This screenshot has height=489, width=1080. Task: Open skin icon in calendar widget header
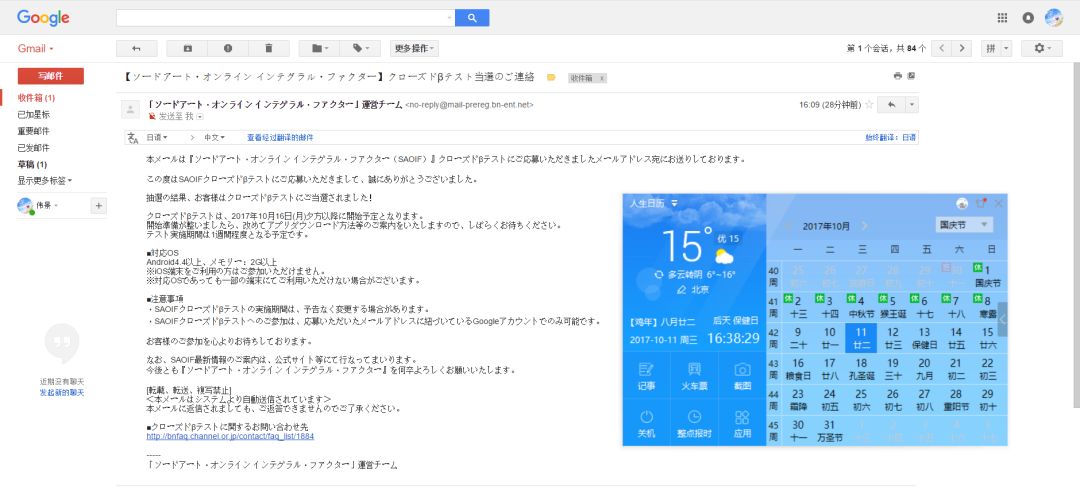(x=981, y=203)
